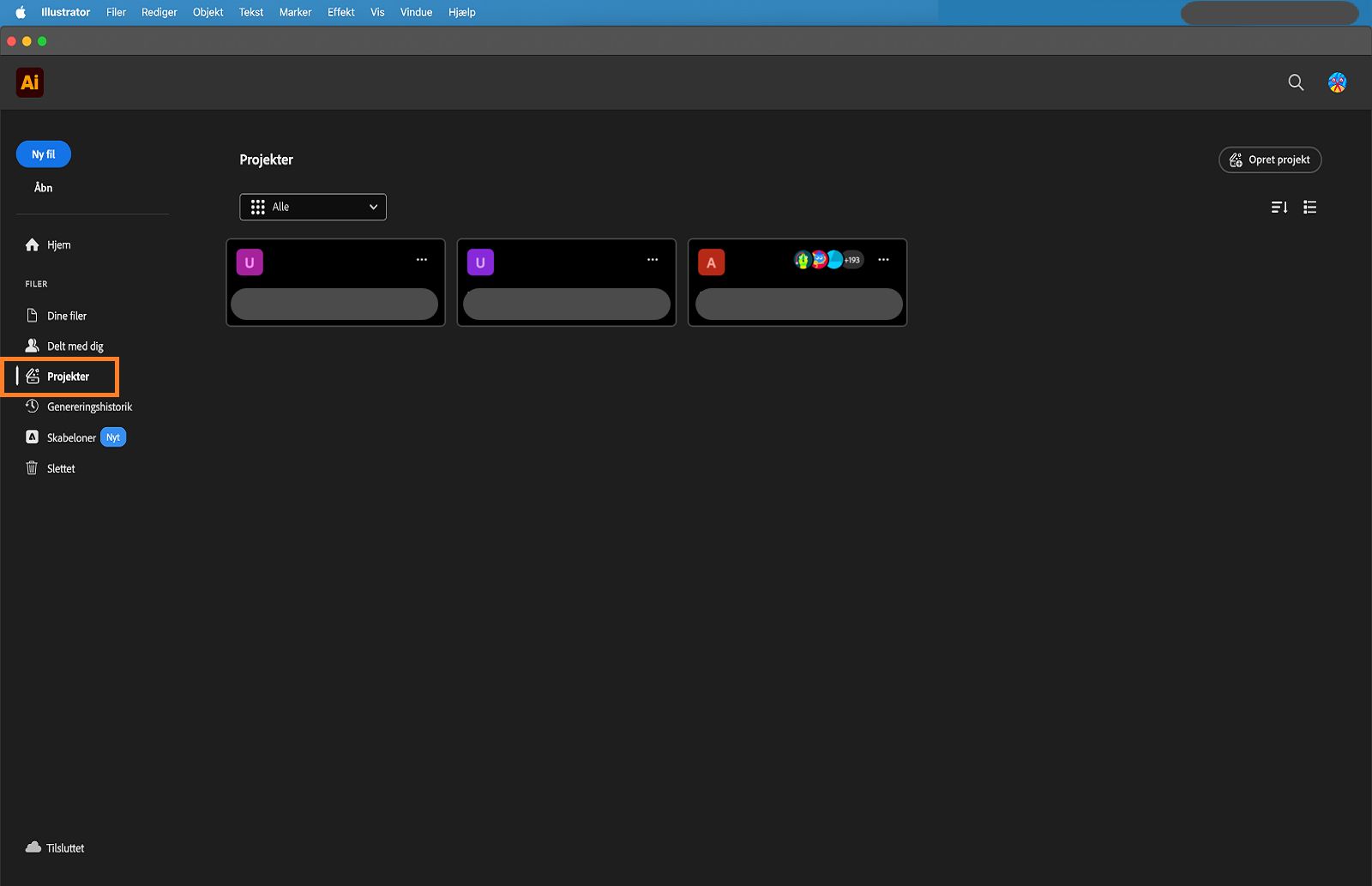This screenshot has width=1372, height=886.
Task: Open the Effekt menu
Action: click(341, 12)
